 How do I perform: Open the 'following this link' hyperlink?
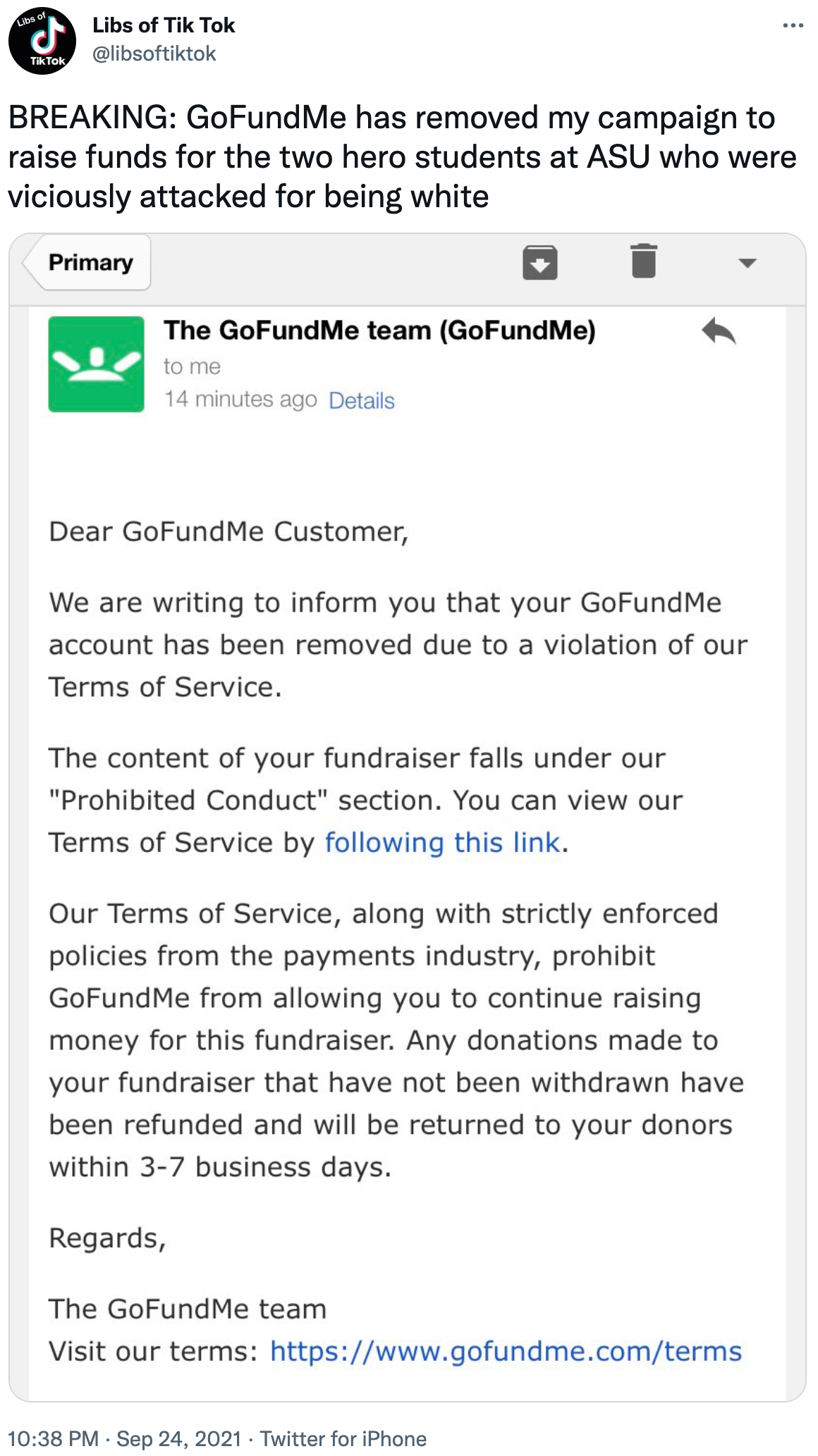442,842
